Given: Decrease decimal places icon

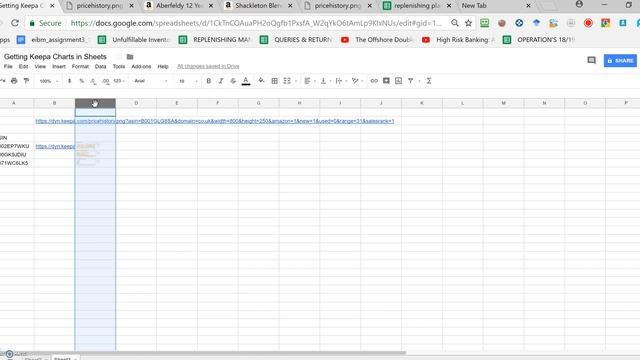Looking at the screenshot, I should [x=93, y=81].
